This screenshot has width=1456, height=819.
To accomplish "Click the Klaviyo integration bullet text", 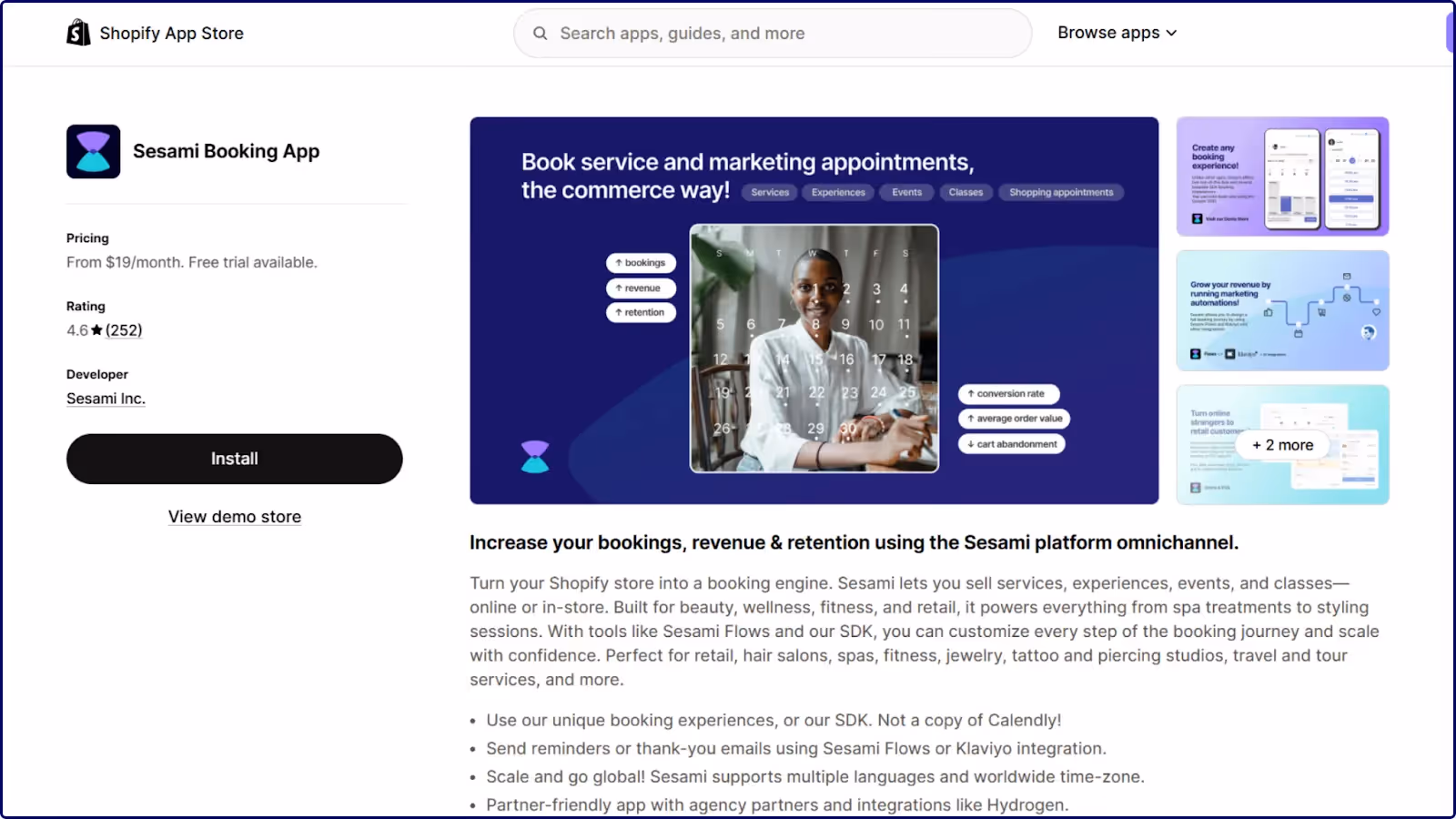I will click(x=796, y=748).
